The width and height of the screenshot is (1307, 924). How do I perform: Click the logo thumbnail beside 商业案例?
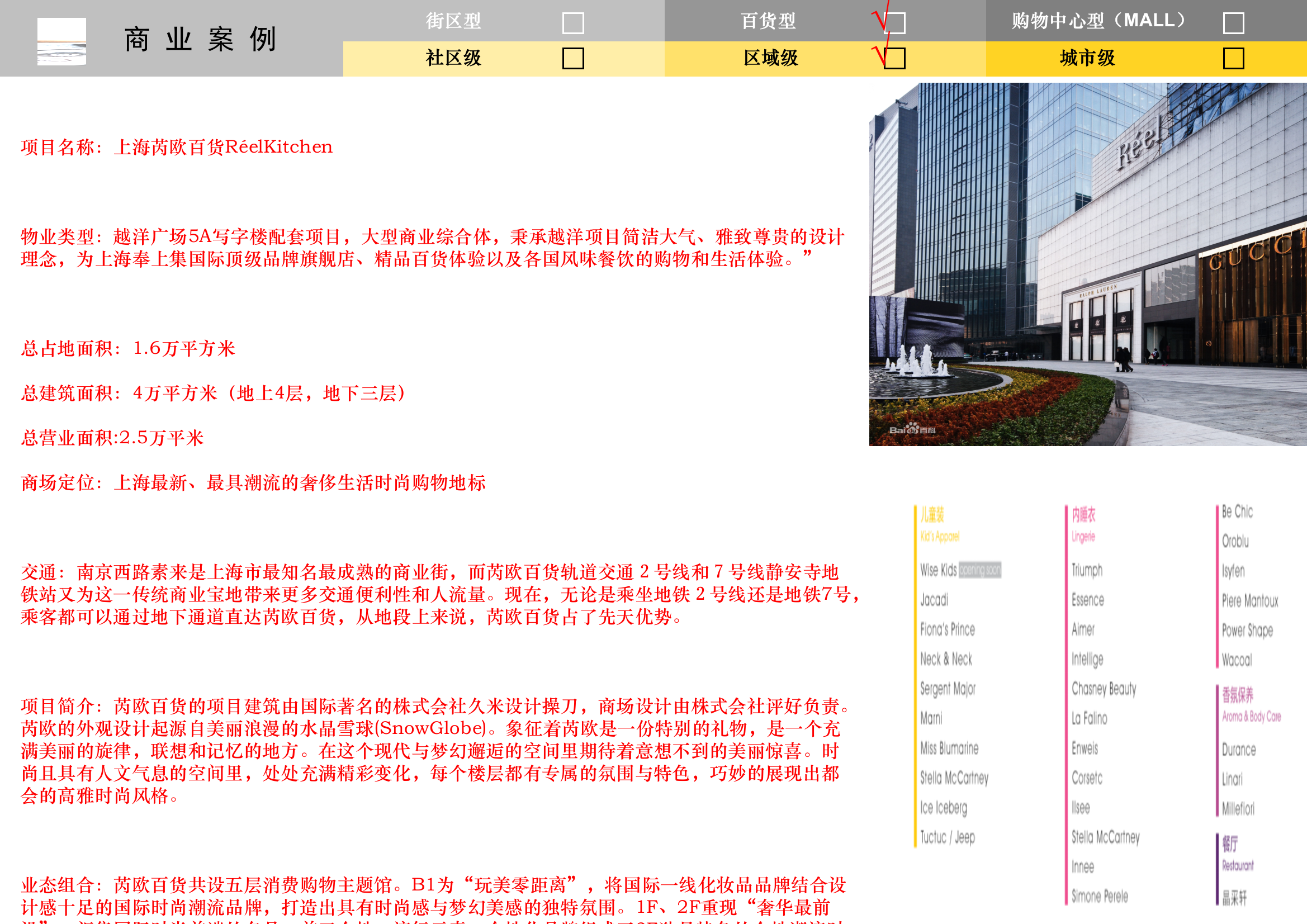[61, 41]
